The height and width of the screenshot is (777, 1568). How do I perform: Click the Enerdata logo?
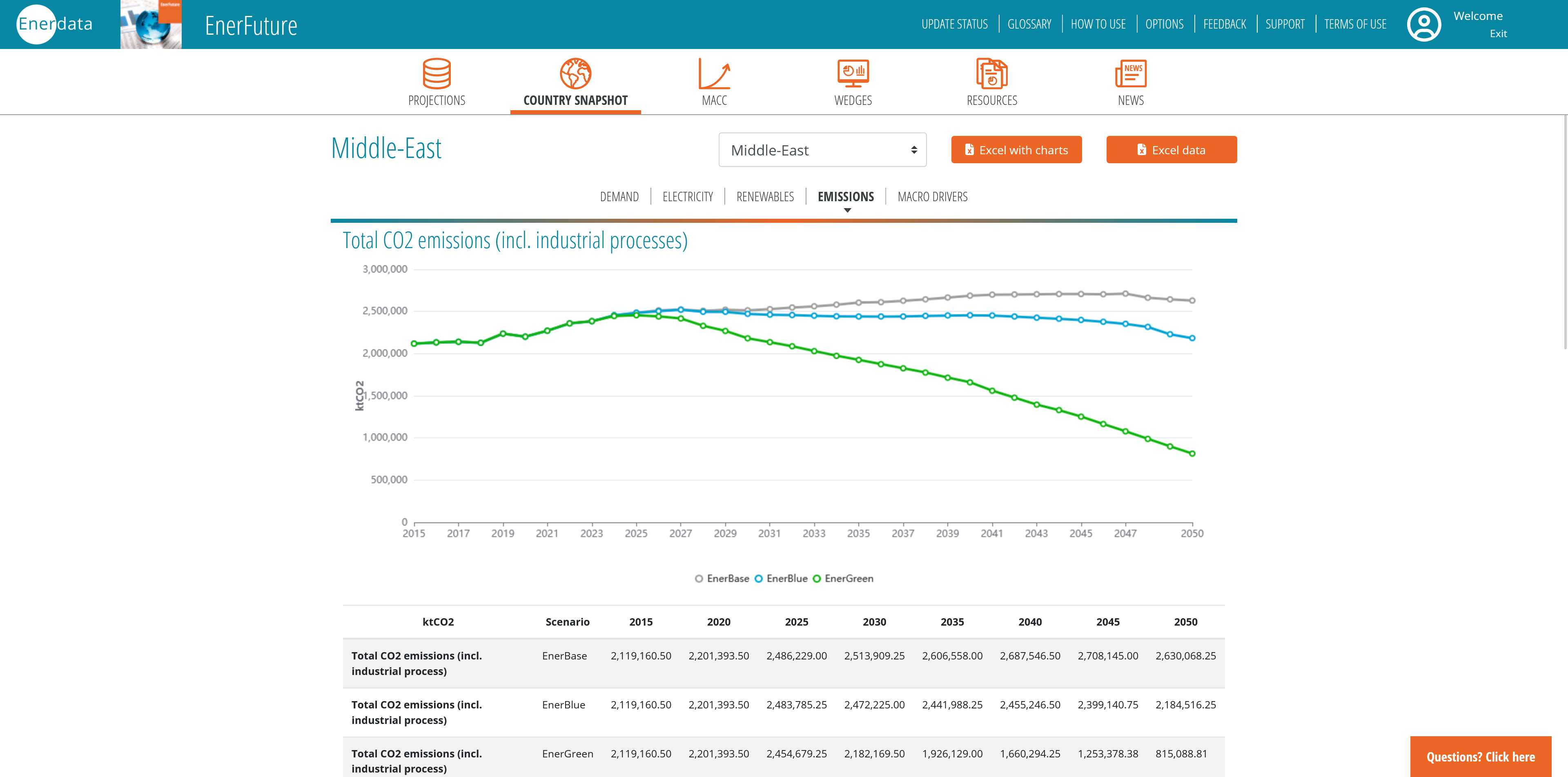pyautogui.click(x=55, y=24)
